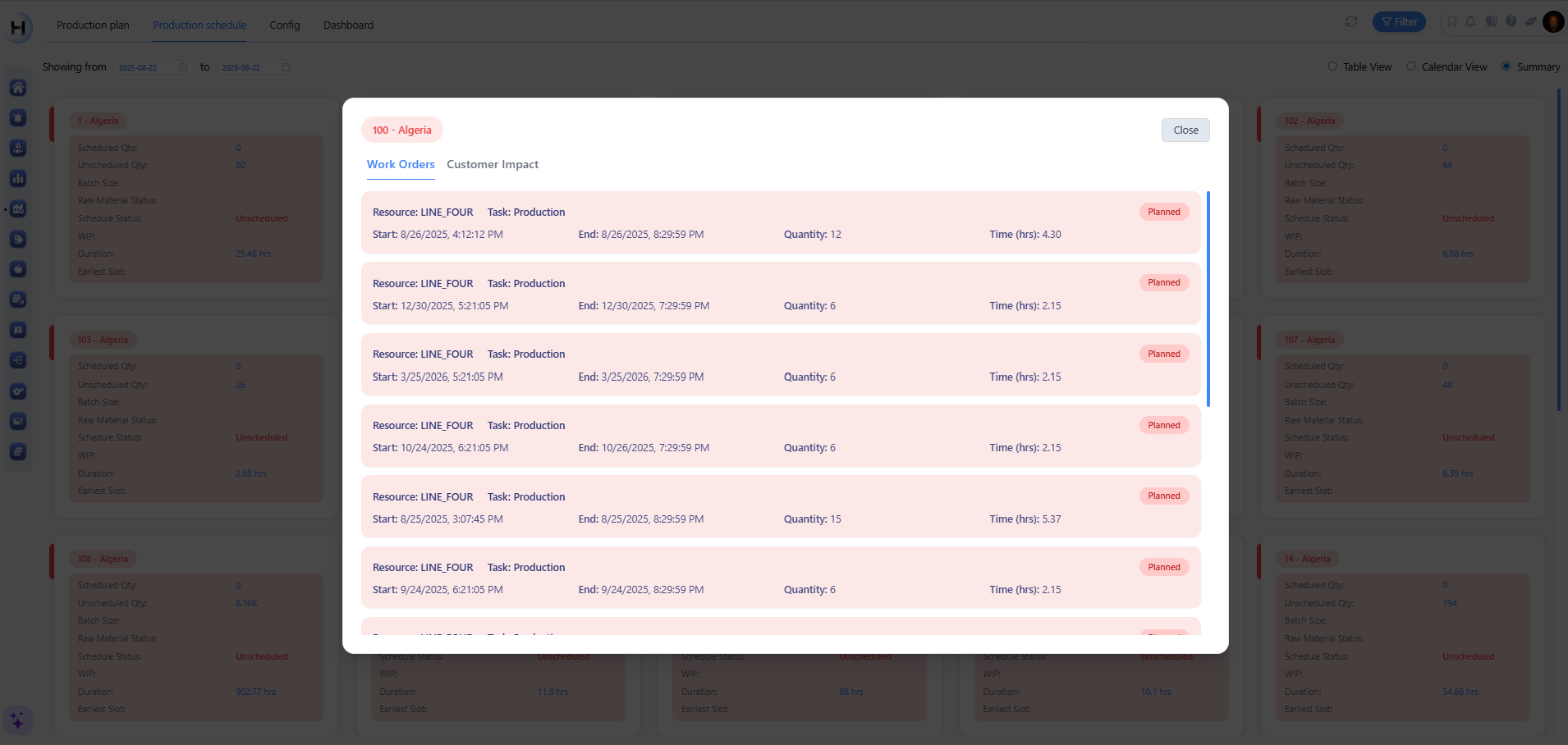
Task: Select the Table View radio button
Action: click(x=1332, y=66)
